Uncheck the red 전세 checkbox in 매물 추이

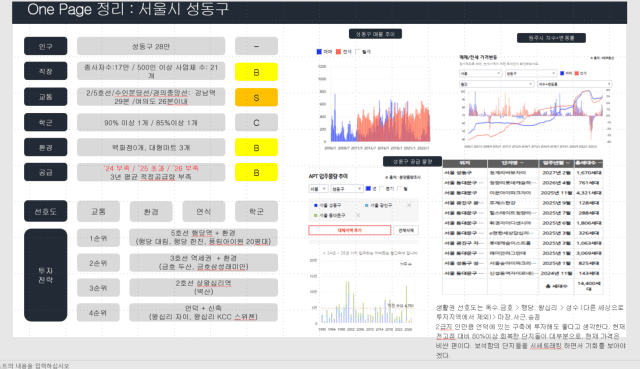[x=338, y=52]
